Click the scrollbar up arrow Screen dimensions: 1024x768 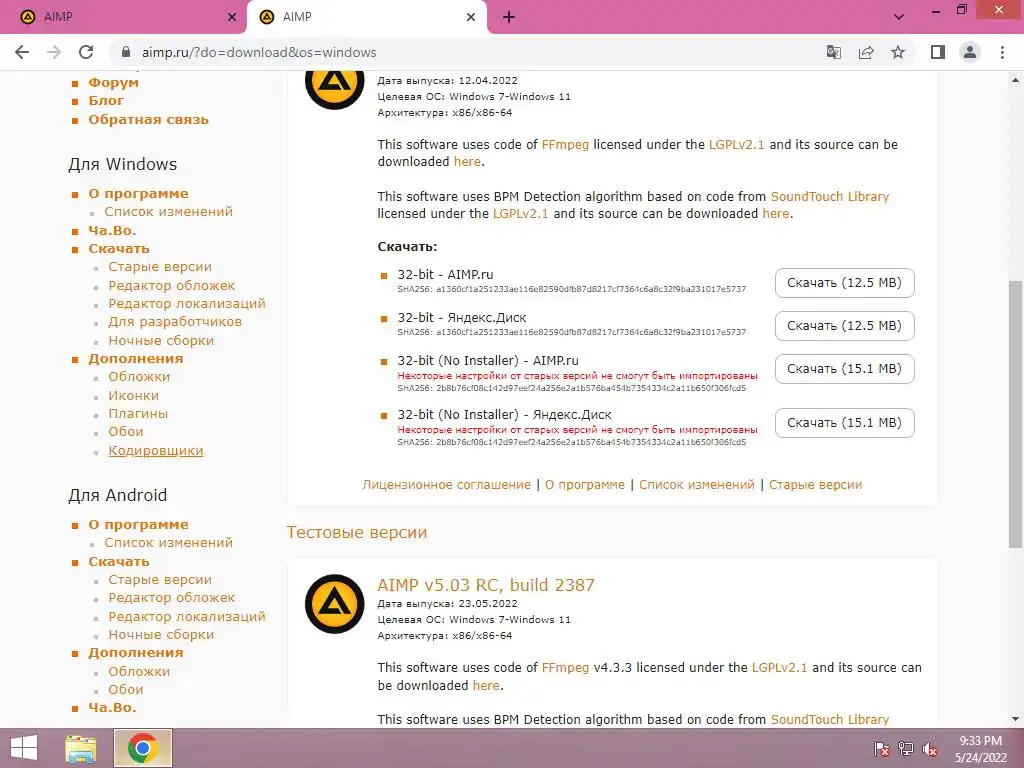tap(1015, 81)
